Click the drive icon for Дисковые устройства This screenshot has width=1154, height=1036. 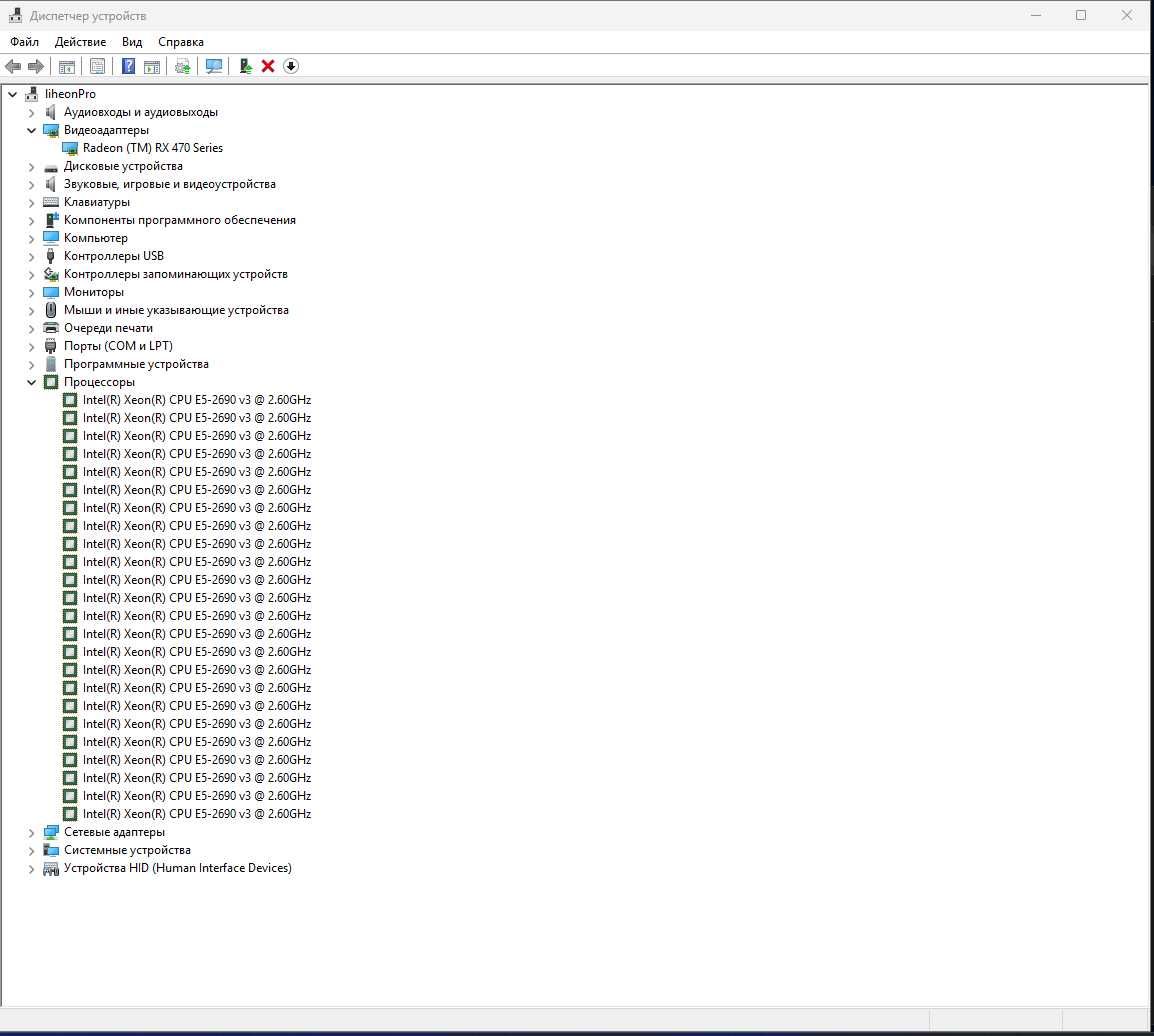tap(51, 166)
